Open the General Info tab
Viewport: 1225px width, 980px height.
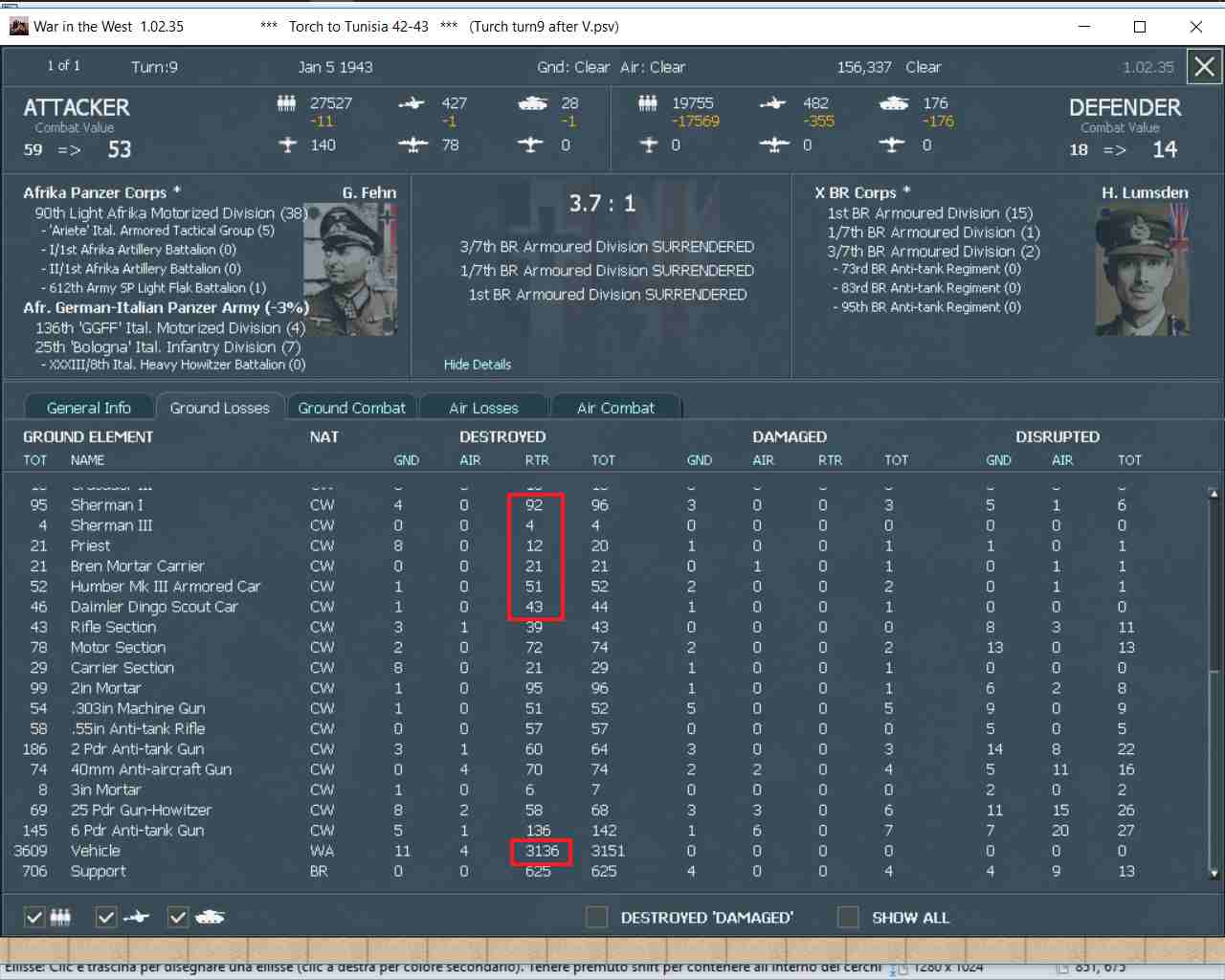click(89, 408)
